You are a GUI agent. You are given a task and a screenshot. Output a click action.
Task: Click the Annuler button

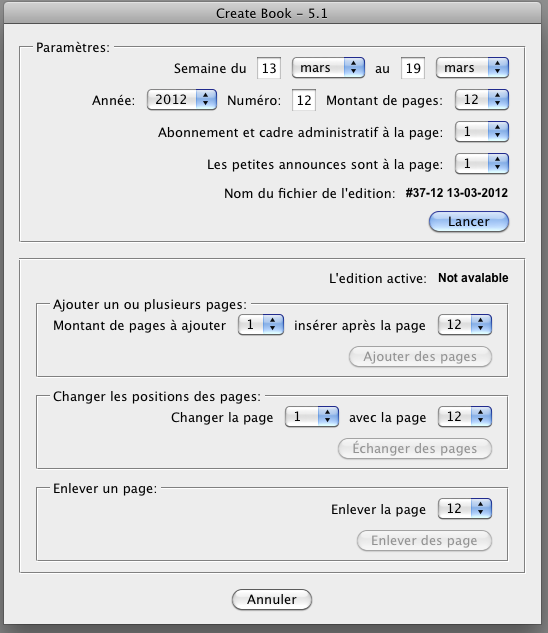click(x=272, y=599)
